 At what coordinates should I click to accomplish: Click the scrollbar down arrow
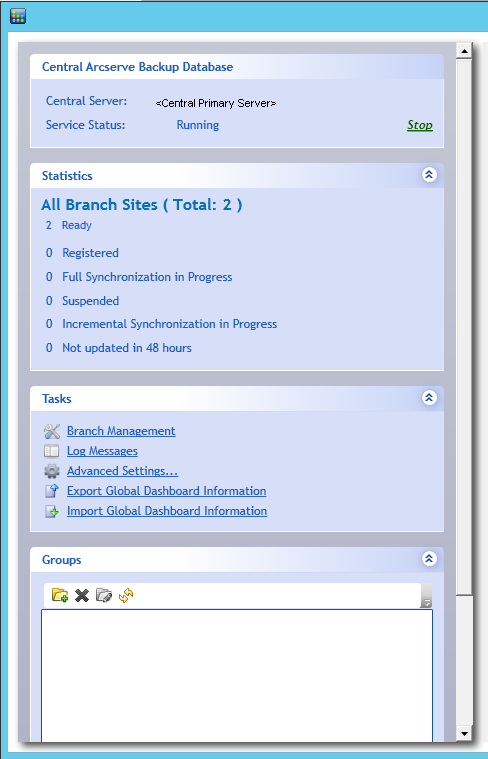(464, 734)
